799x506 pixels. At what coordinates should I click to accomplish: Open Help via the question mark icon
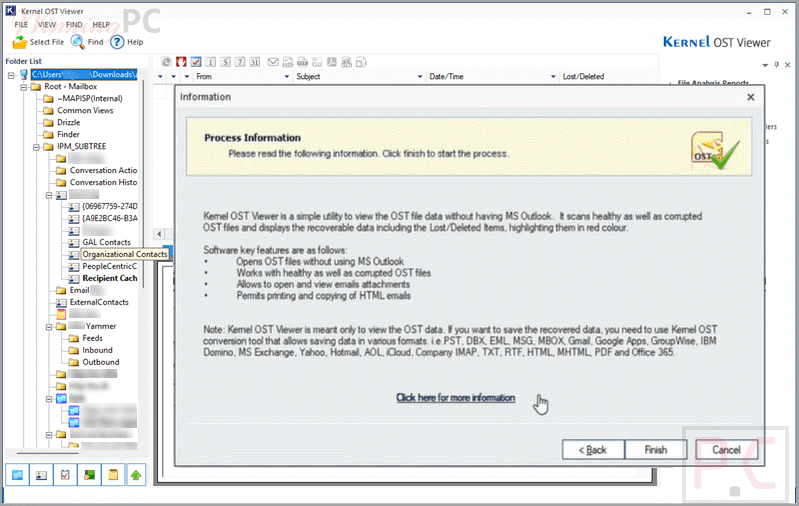click(117, 42)
